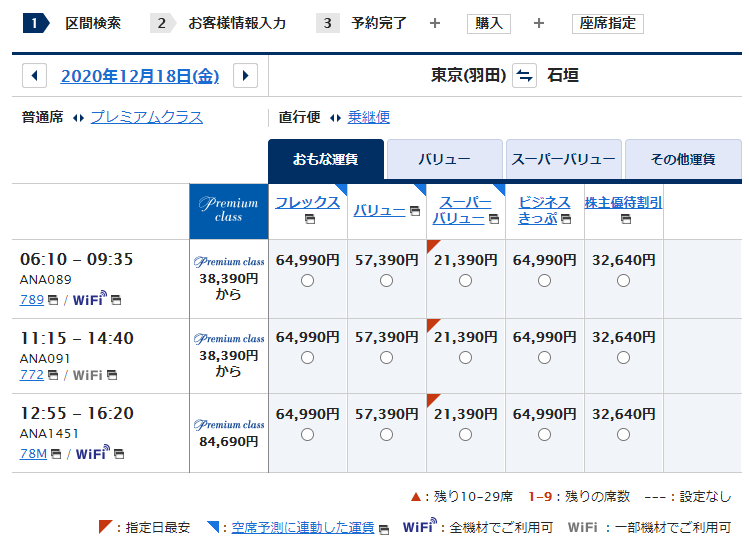Open popup icon below 株主優待割引 header

(x=625, y=219)
